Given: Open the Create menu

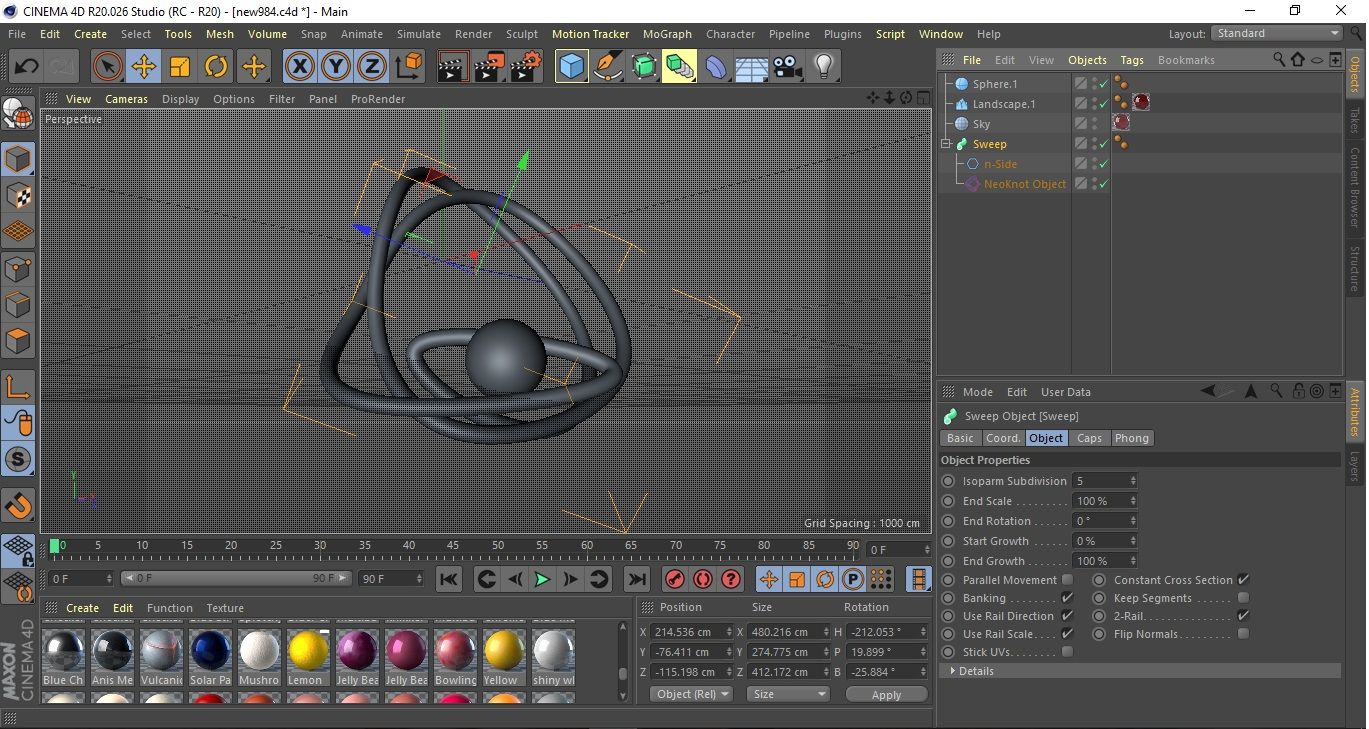Looking at the screenshot, I should pos(90,34).
